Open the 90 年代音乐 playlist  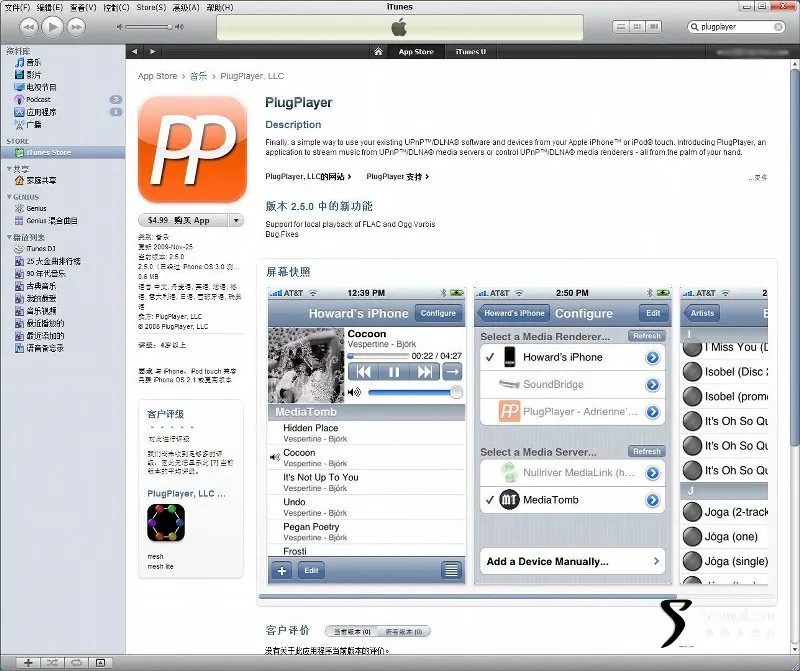(x=46, y=274)
